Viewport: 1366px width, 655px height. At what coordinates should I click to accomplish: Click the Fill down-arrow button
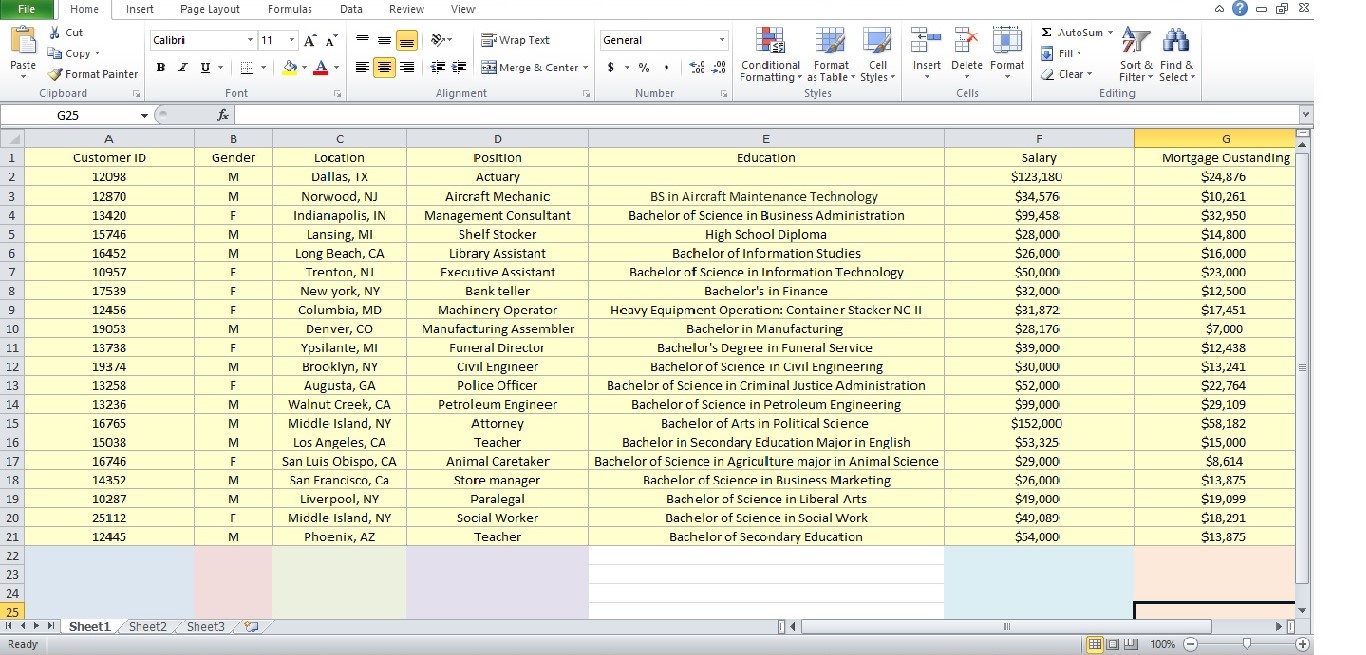tap(1061, 54)
